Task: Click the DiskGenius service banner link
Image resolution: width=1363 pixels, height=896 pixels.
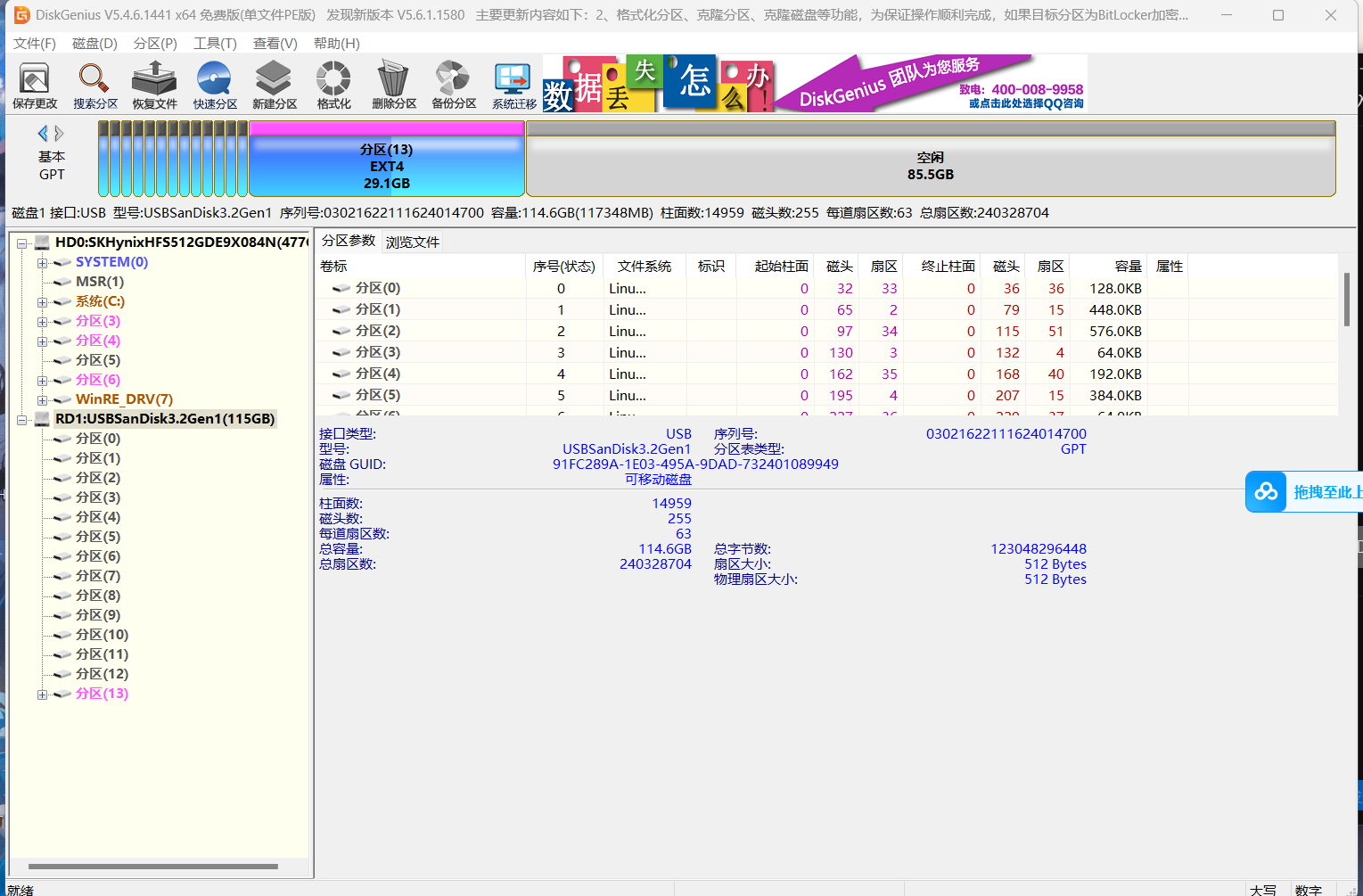Action: [x=932, y=83]
